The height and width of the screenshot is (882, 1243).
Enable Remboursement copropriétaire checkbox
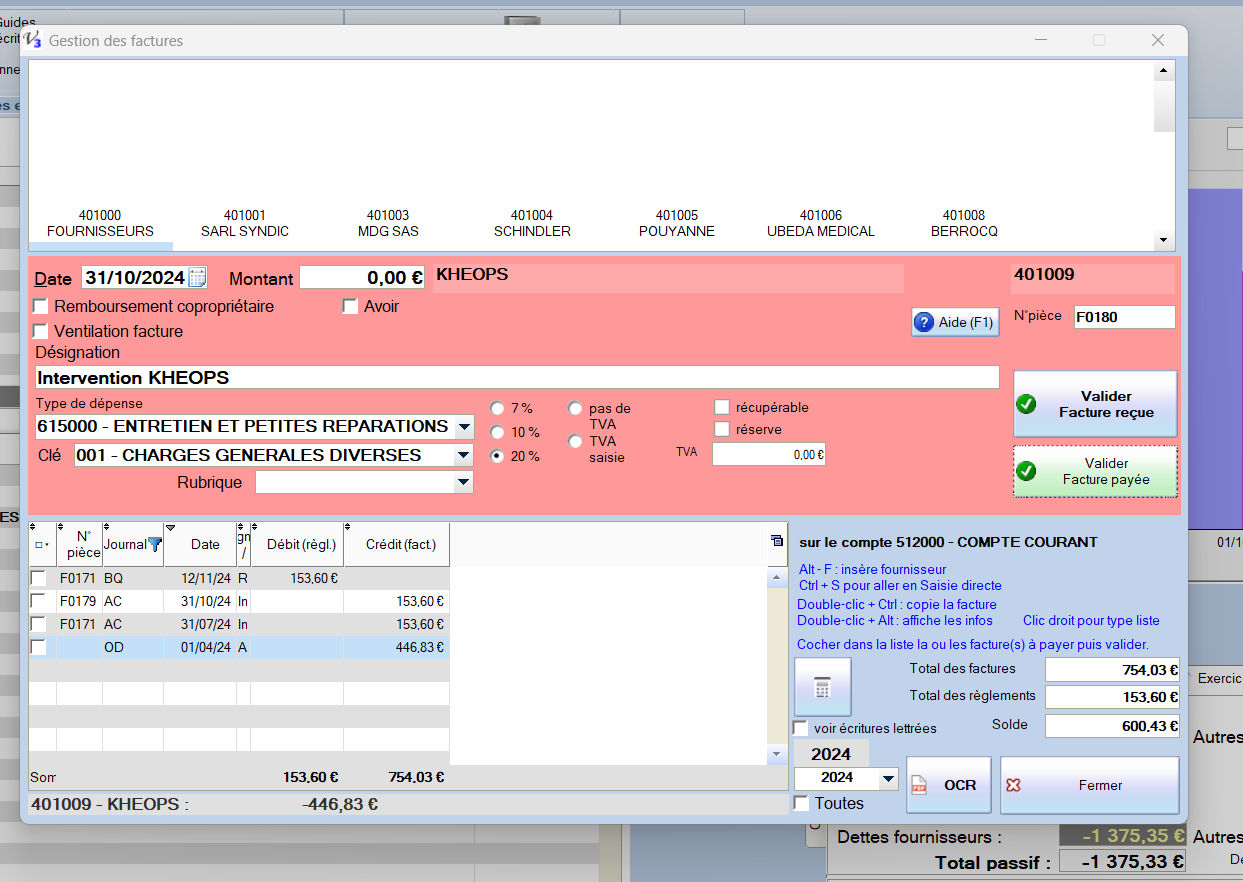tap(41, 306)
